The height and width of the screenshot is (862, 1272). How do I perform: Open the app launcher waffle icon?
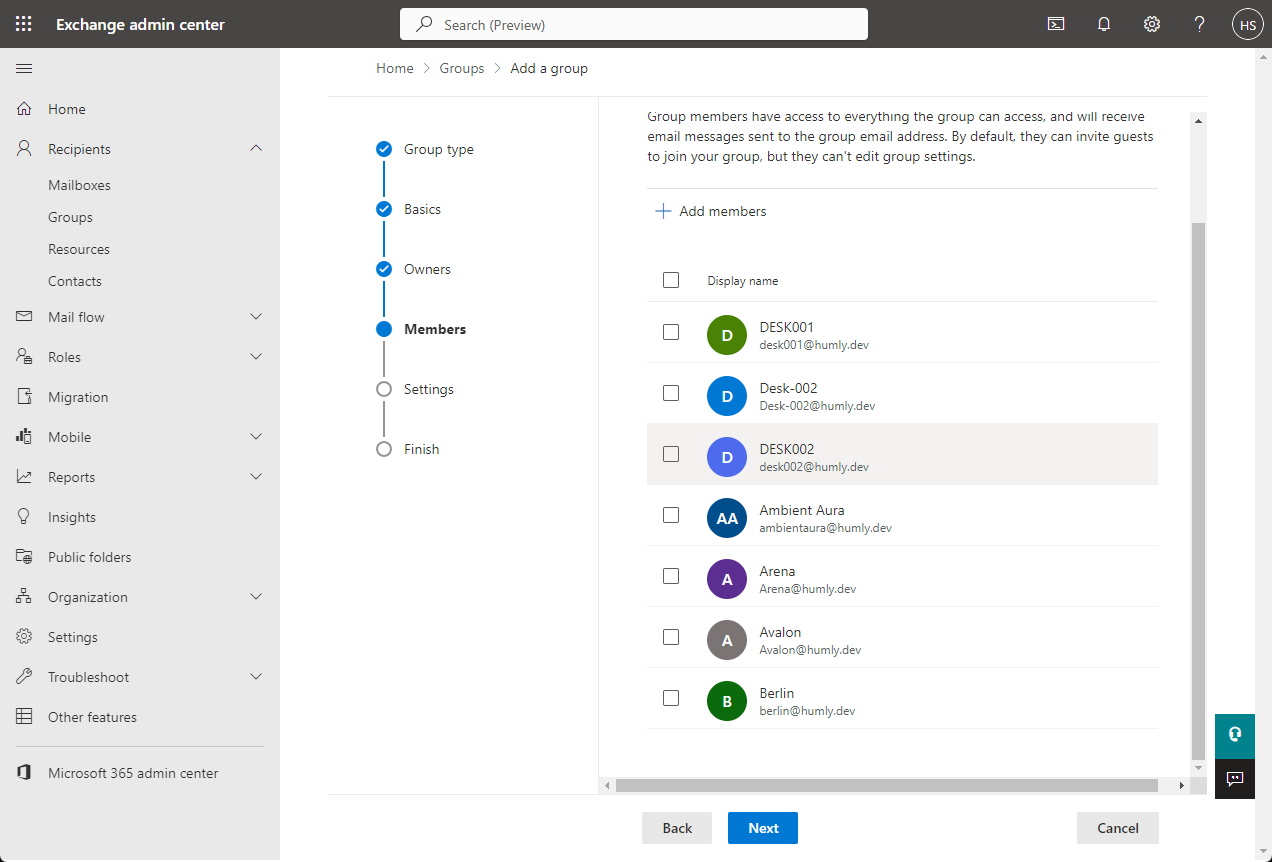[24, 23]
